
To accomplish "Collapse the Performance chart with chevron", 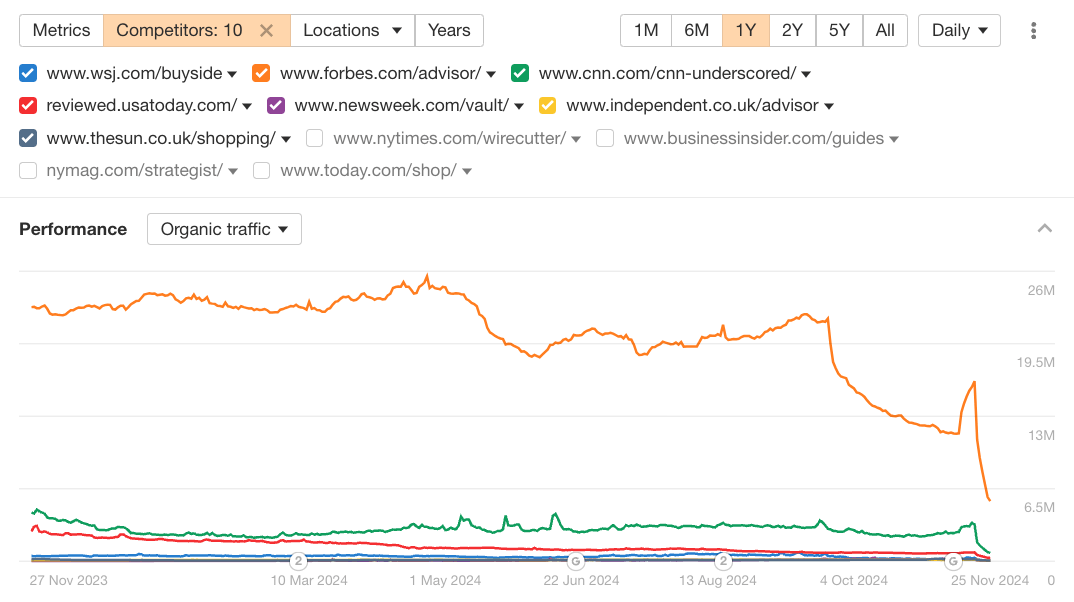I will pos(1045,229).
